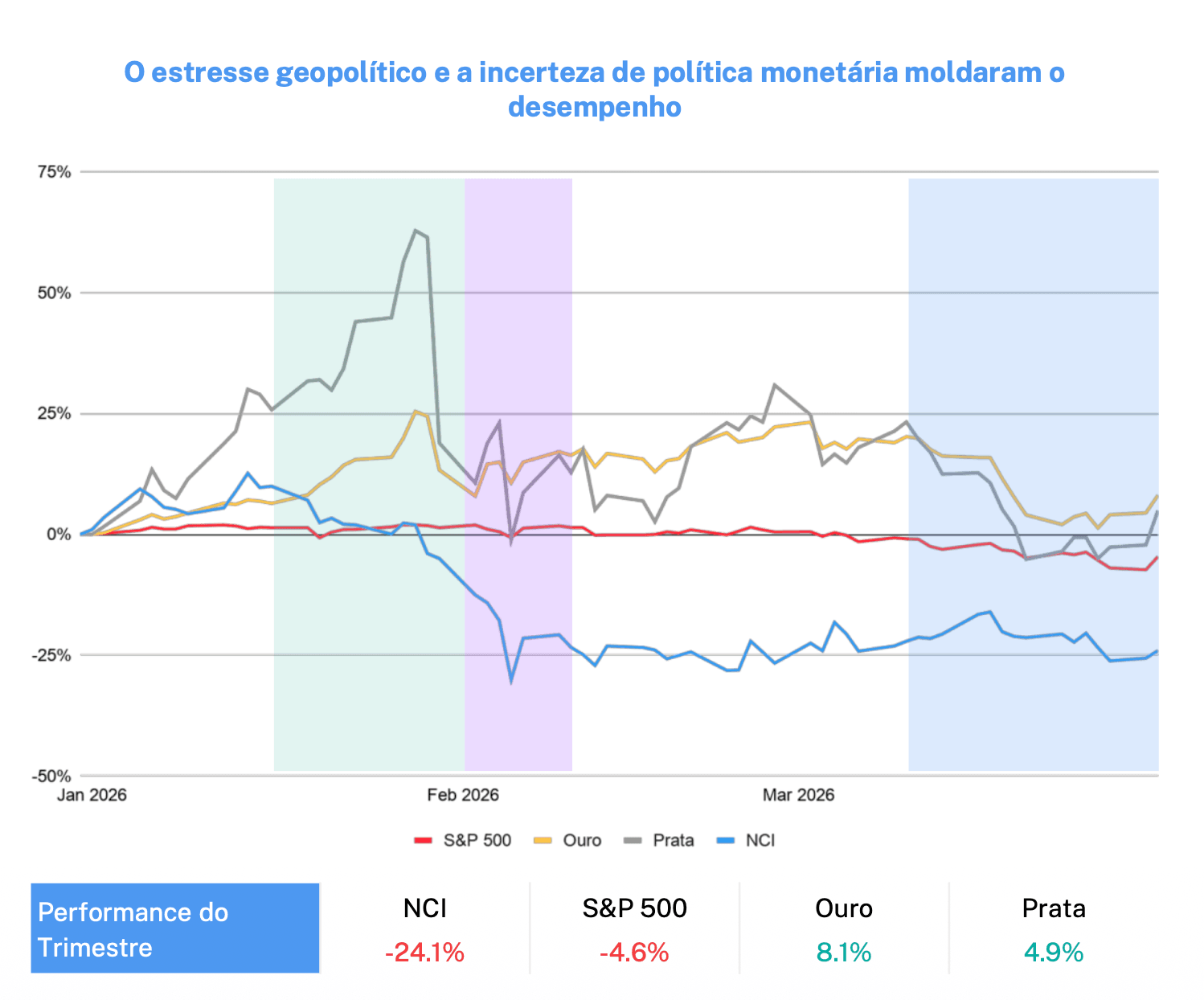Image resolution: width=1204 pixels, height=1000 pixels.
Task: Click the Prata 4.9% performance value
Action: point(1054,953)
